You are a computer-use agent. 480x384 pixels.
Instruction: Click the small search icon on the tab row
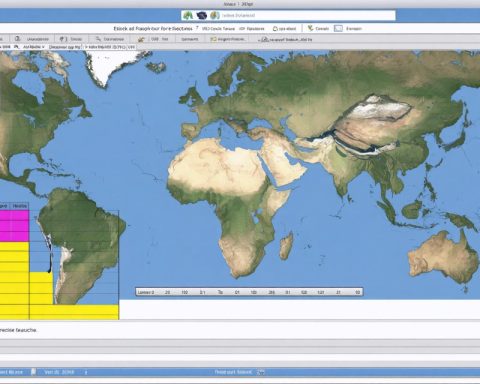tap(16, 47)
